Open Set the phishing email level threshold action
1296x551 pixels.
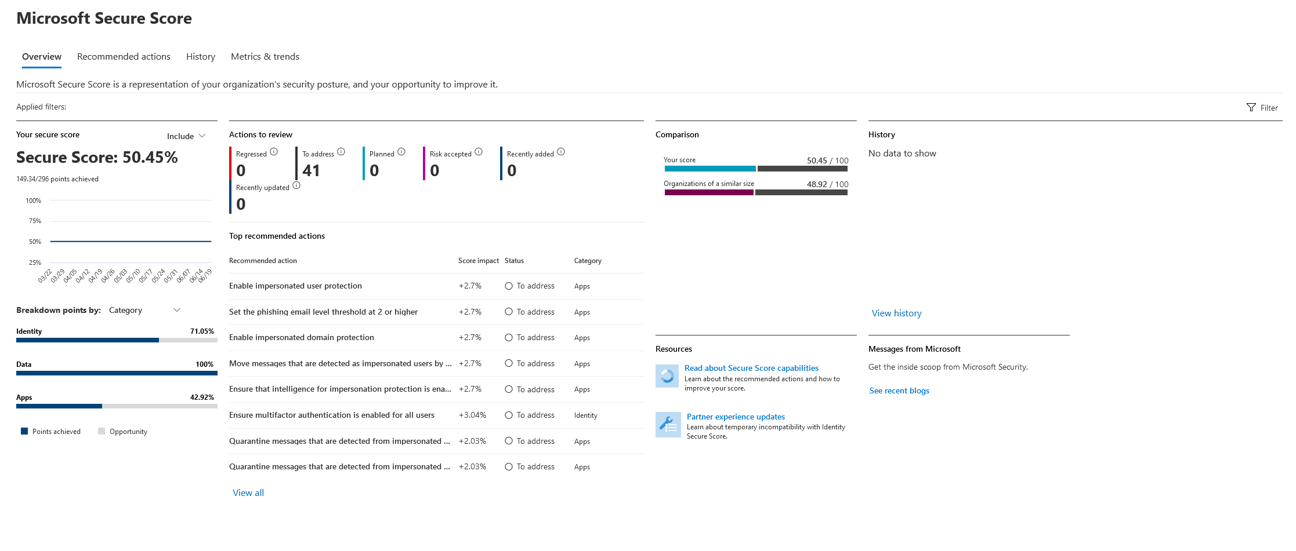click(323, 312)
